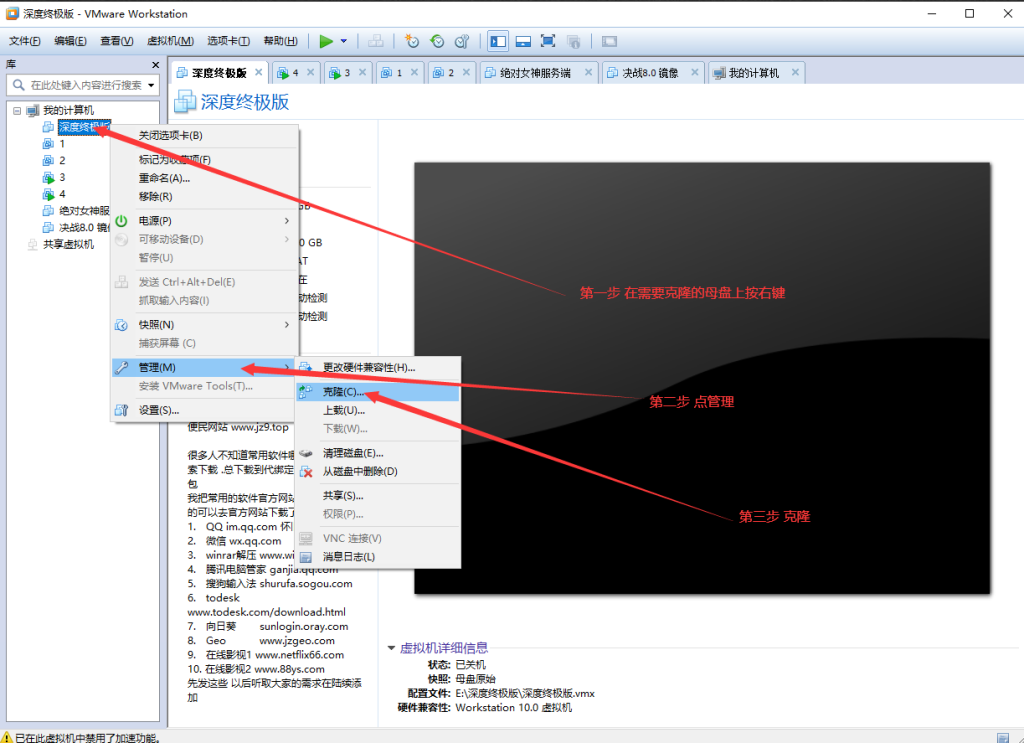
Task: Choose 更改硬件兼容性(H)... in submenu
Action: pos(378,368)
